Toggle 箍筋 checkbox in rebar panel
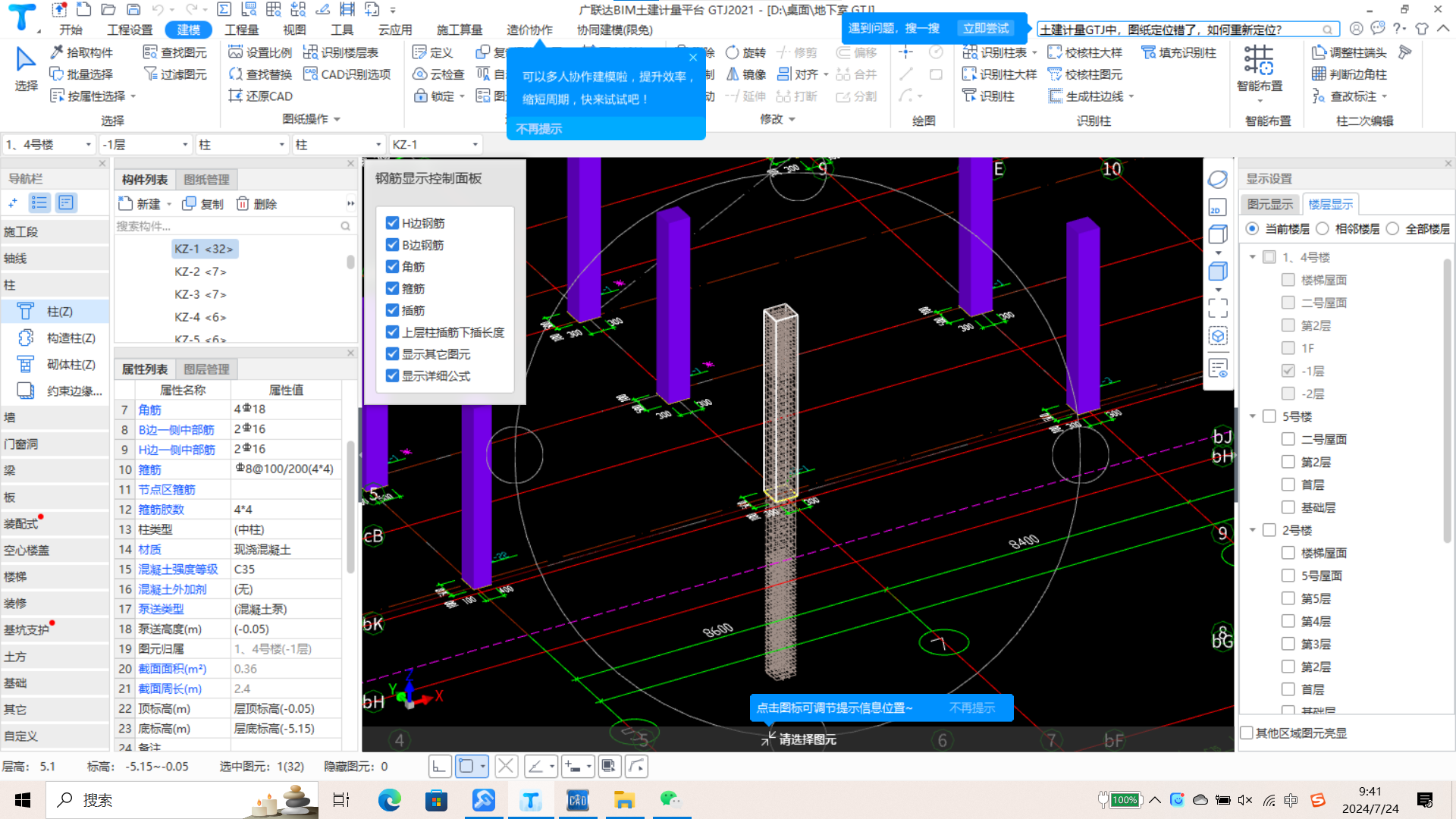The width and height of the screenshot is (1456, 819). pyautogui.click(x=392, y=289)
